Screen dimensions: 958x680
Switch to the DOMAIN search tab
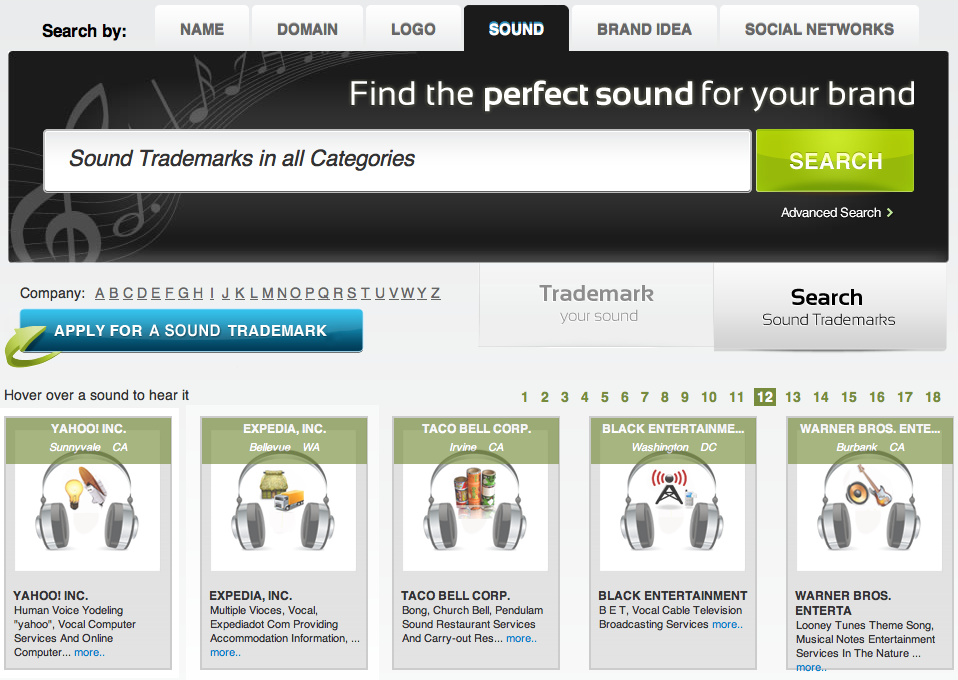(307, 29)
